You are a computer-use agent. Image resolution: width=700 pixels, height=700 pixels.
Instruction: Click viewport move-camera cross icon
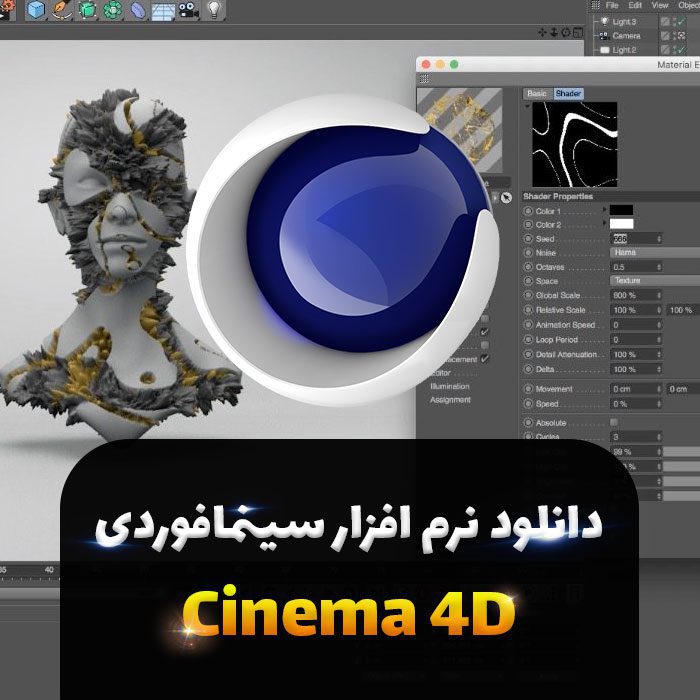[542, 32]
